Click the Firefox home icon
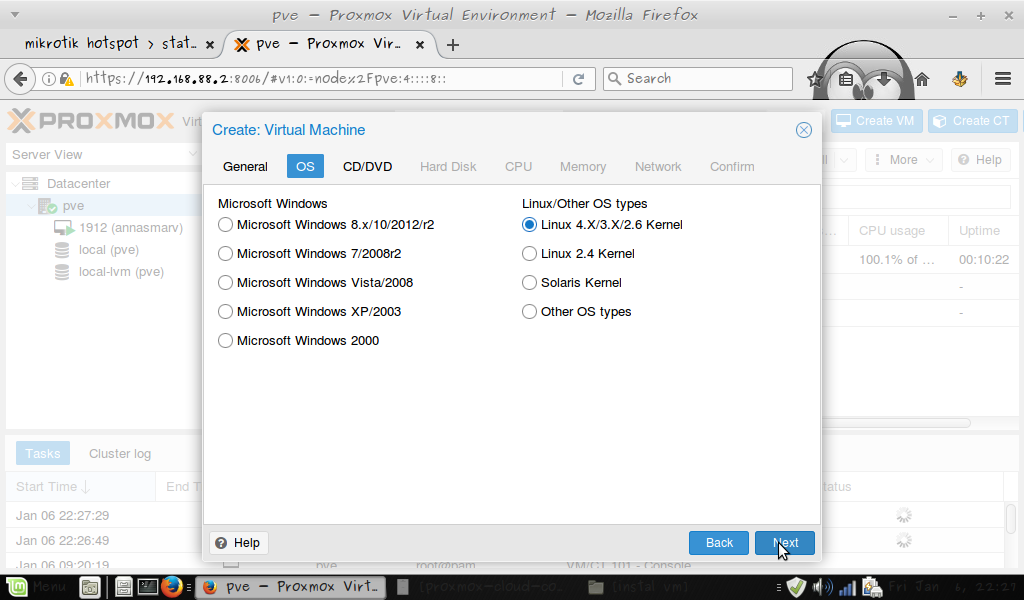Image resolution: width=1024 pixels, height=600 pixels. (921, 79)
